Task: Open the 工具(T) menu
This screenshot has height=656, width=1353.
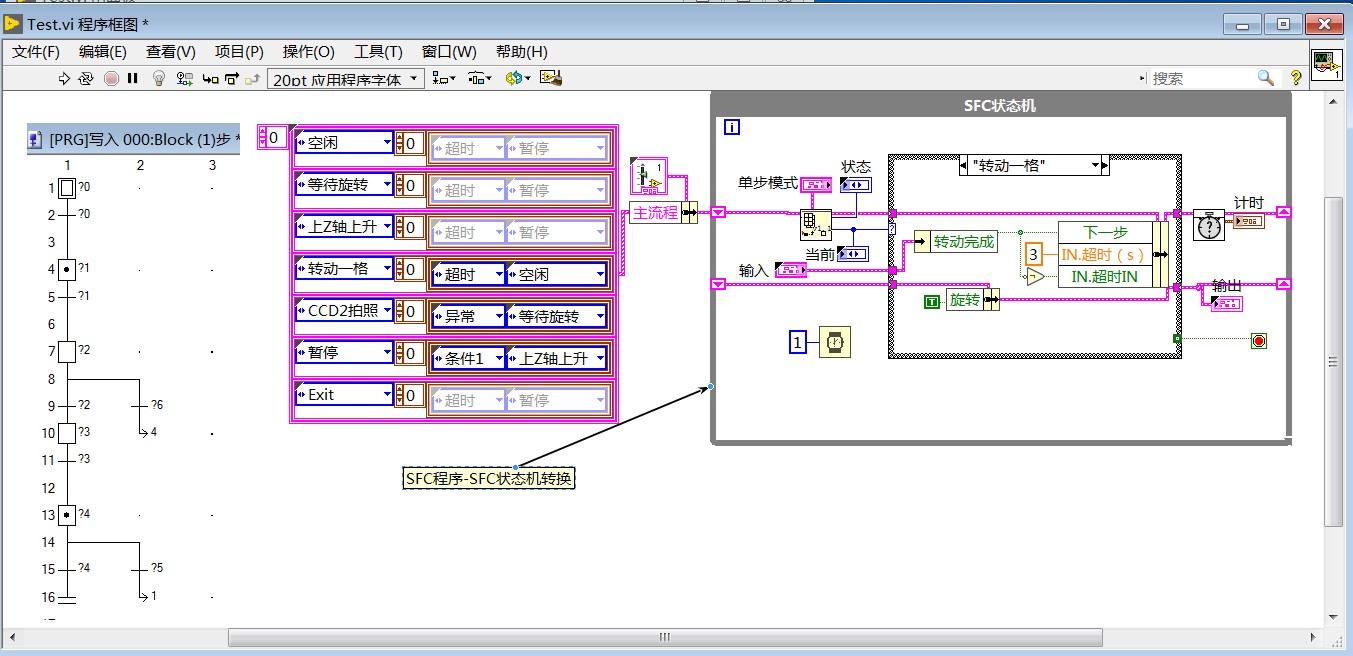Action: (x=378, y=52)
